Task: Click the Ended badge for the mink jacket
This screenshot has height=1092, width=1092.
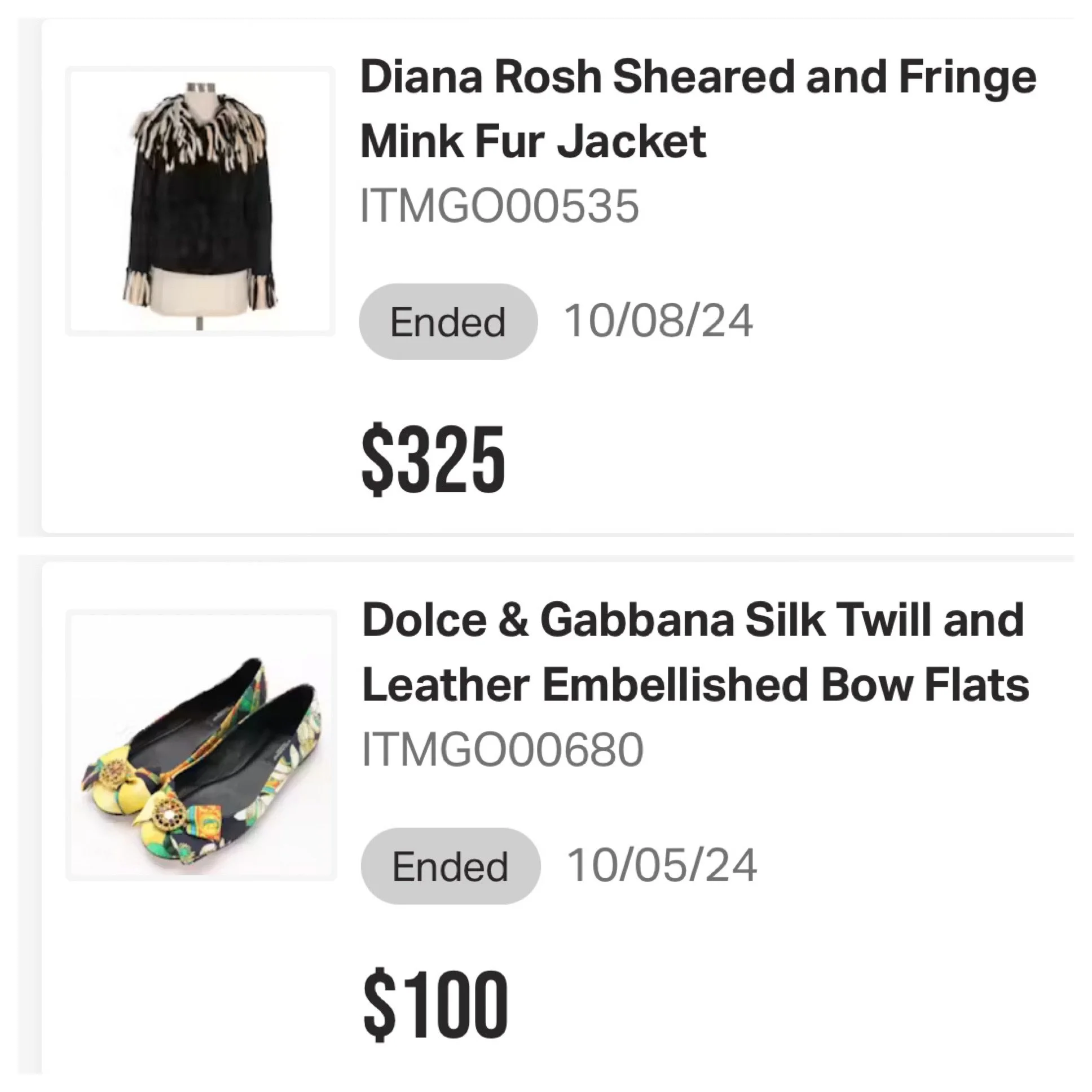Action: click(448, 322)
